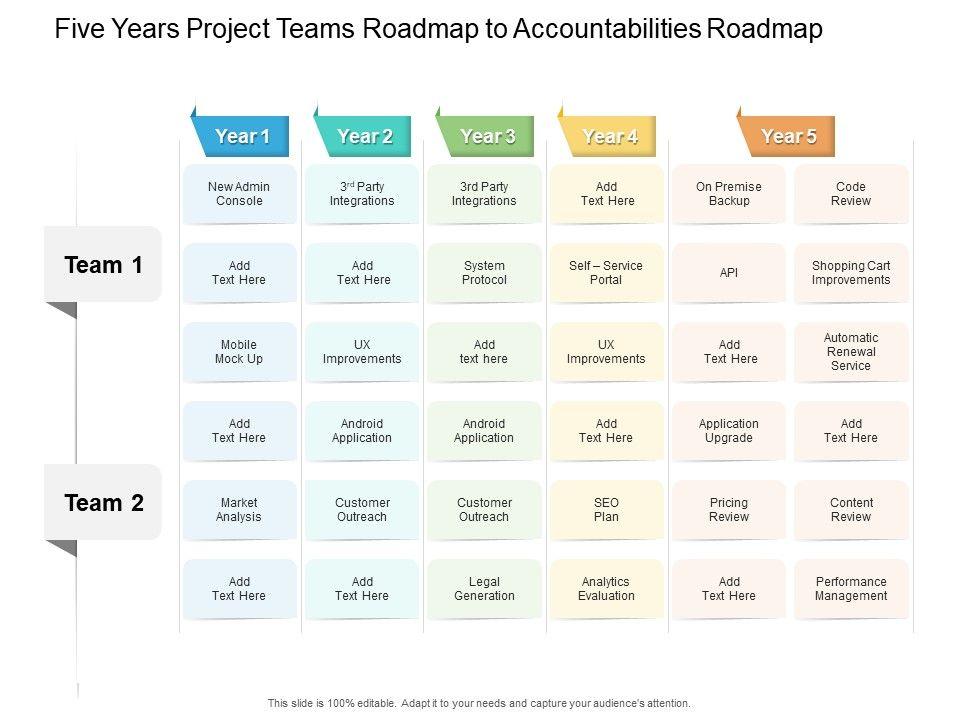Click the Automatic Renewal Service box
This screenshot has width=960, height=720.
851,352
